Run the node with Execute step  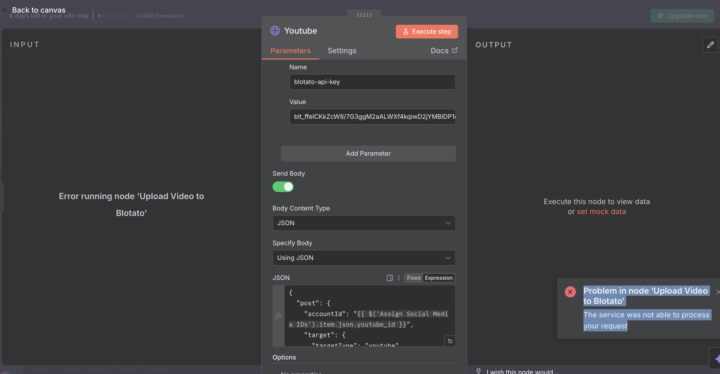coord(427,32)
